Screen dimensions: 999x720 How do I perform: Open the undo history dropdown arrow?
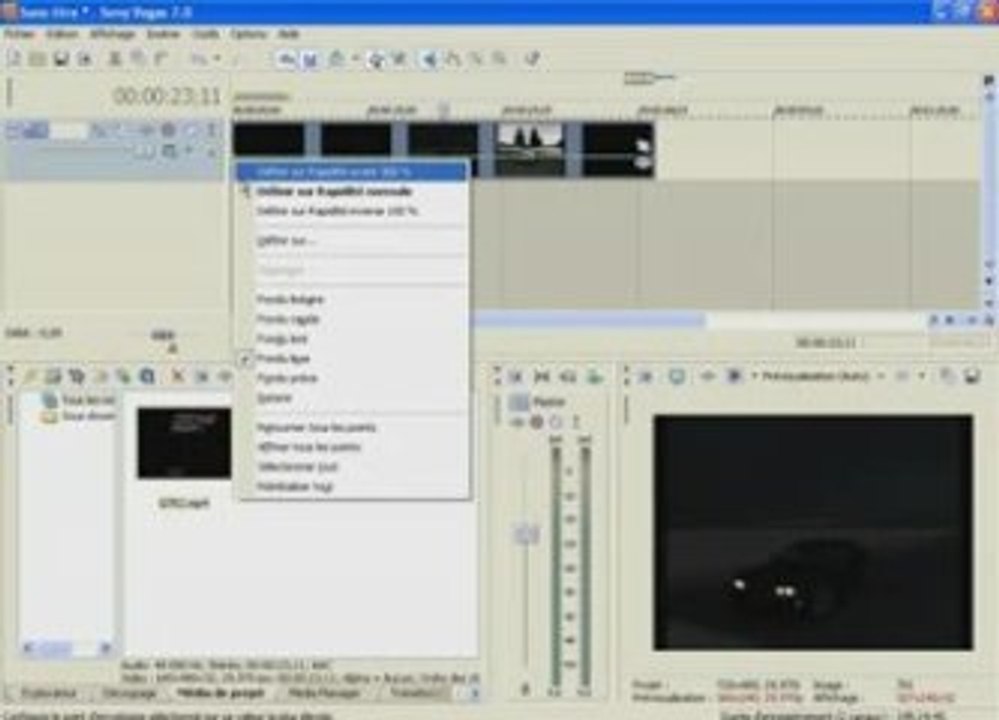point(217,59)
